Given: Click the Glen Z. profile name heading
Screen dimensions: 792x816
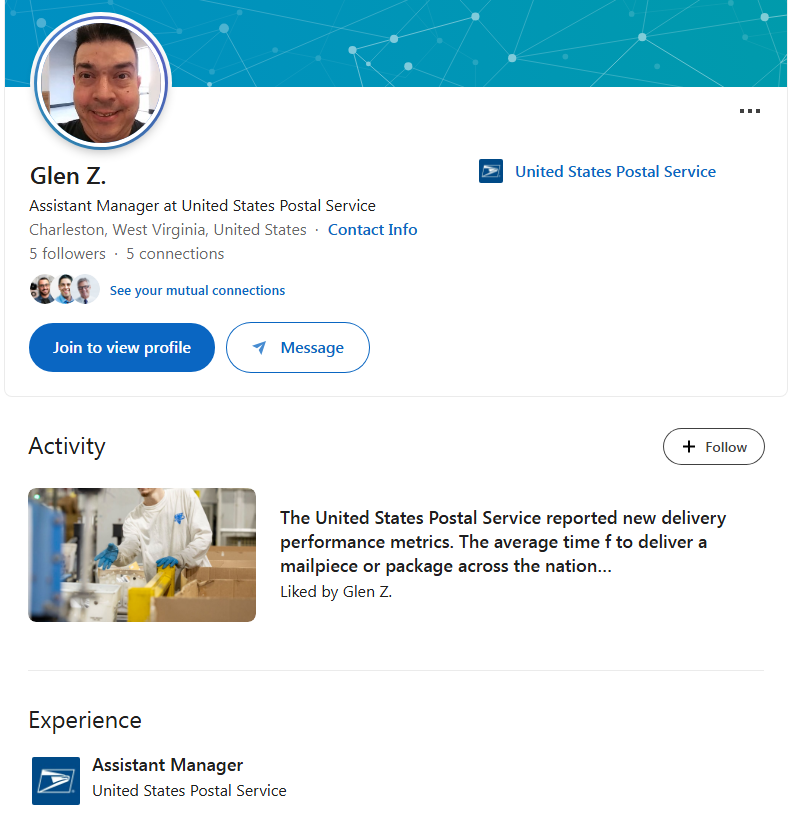Looking at the screenshot, I should (x=68, y=176).
